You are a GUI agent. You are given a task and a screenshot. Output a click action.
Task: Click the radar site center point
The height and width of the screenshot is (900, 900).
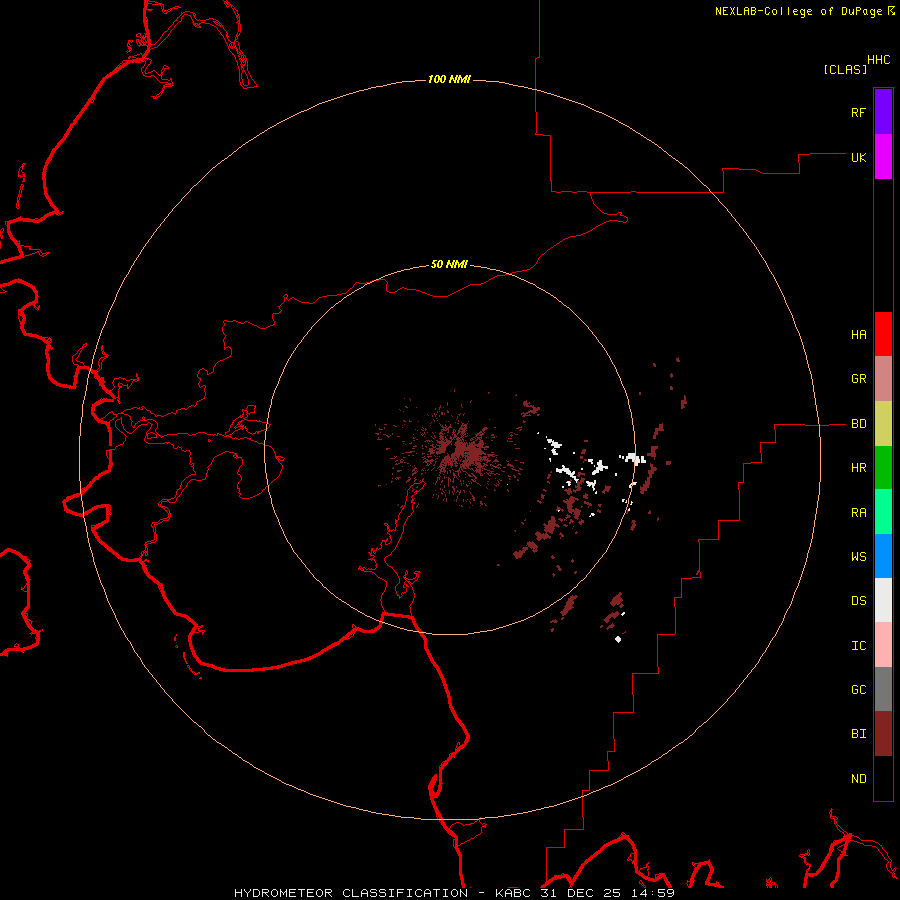tap(453, 449)
